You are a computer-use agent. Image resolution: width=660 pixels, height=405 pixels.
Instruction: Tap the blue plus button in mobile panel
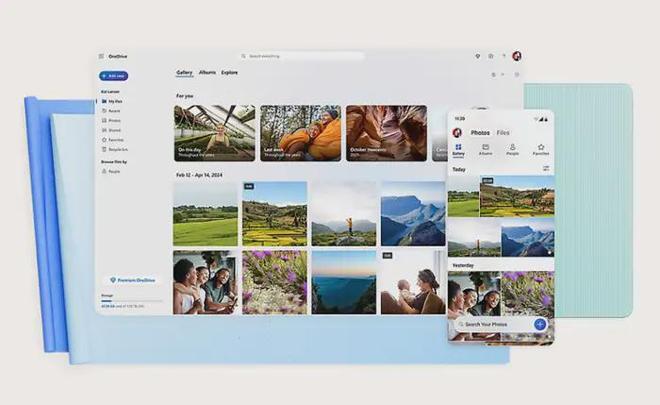[x=540, y=324]
